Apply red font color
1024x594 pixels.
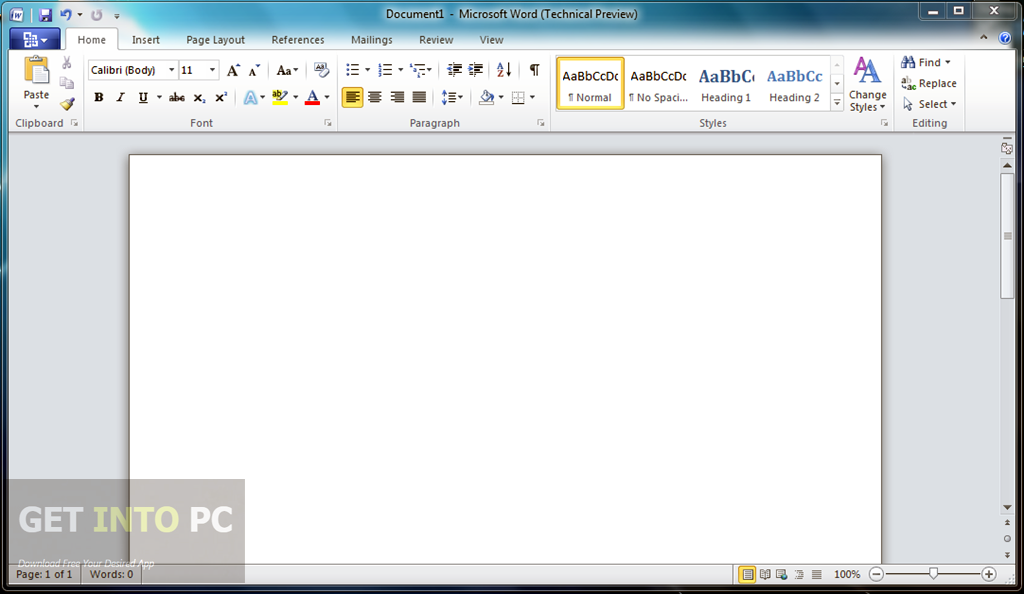tap(313, 98)
